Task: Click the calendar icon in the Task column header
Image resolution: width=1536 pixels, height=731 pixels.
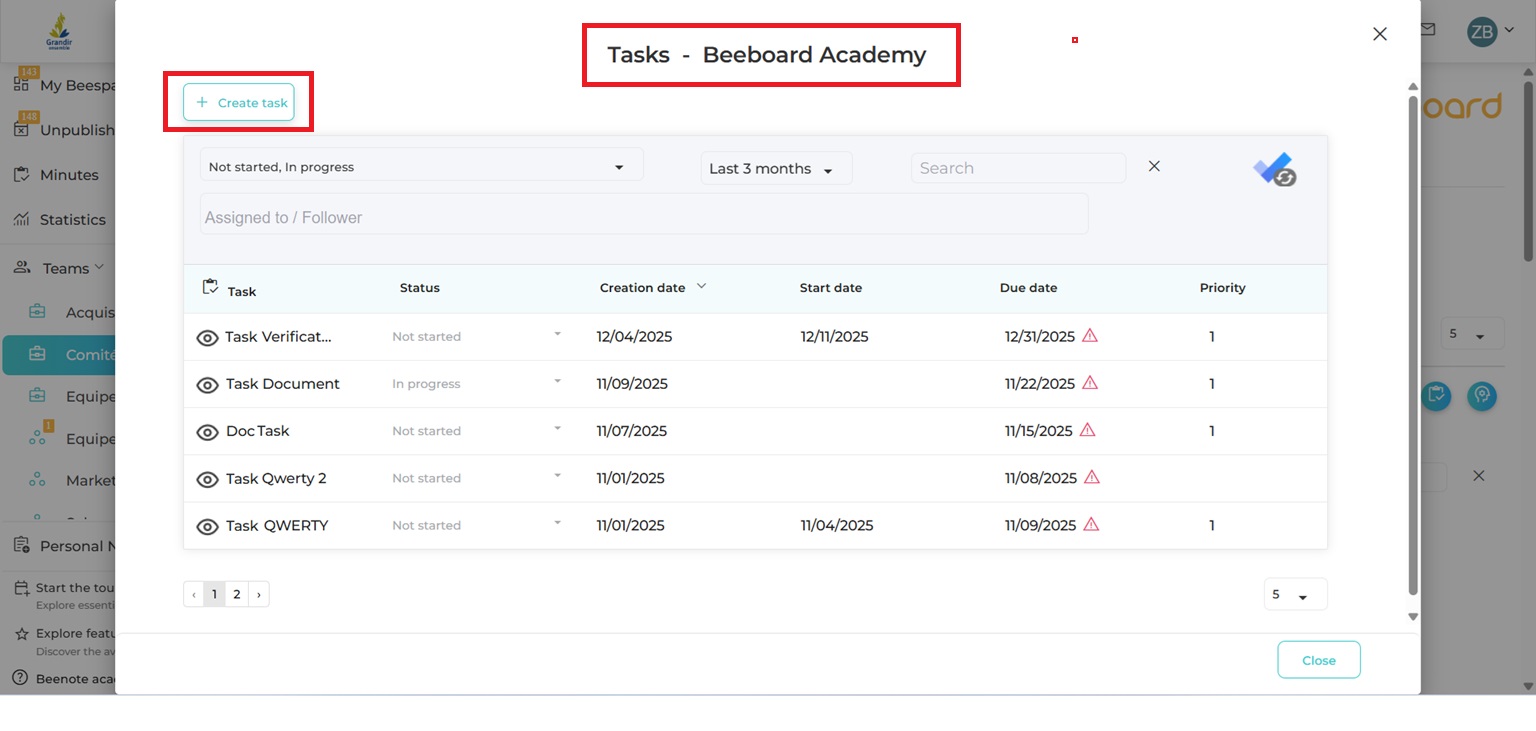Action: click(209, 285)
